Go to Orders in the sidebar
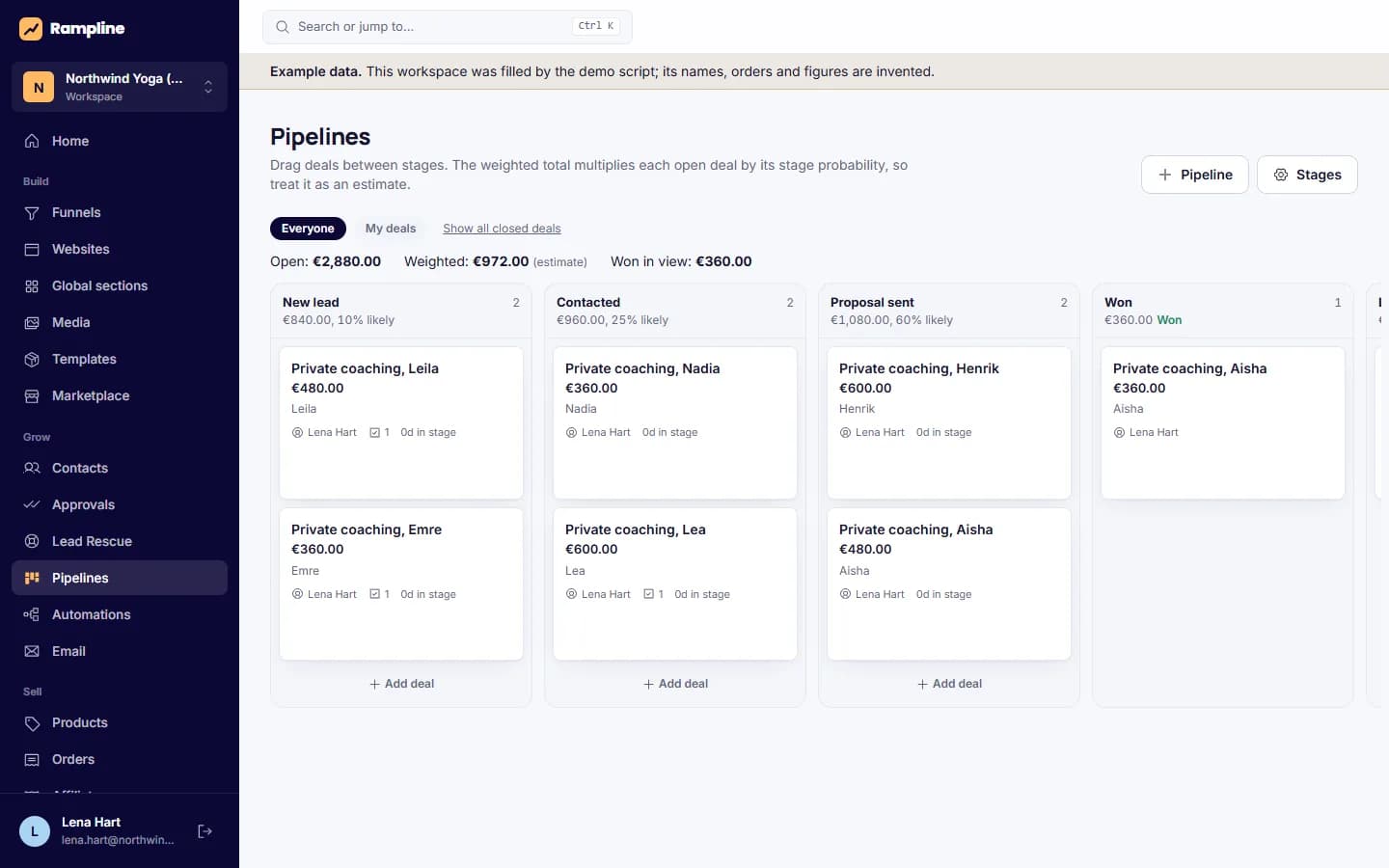 point(120,759)
